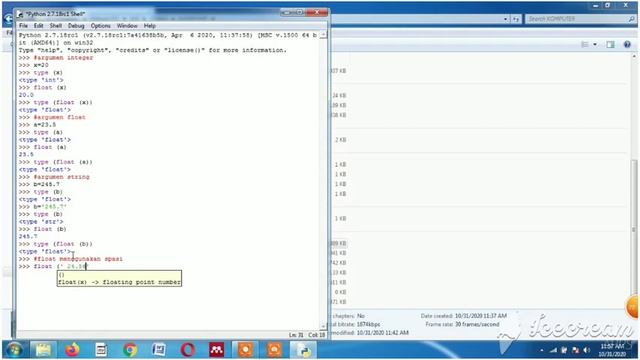Click the '20.0' output line
Image resolution: width=640 pixels, height=360 pixels.
tap(26, 95)
